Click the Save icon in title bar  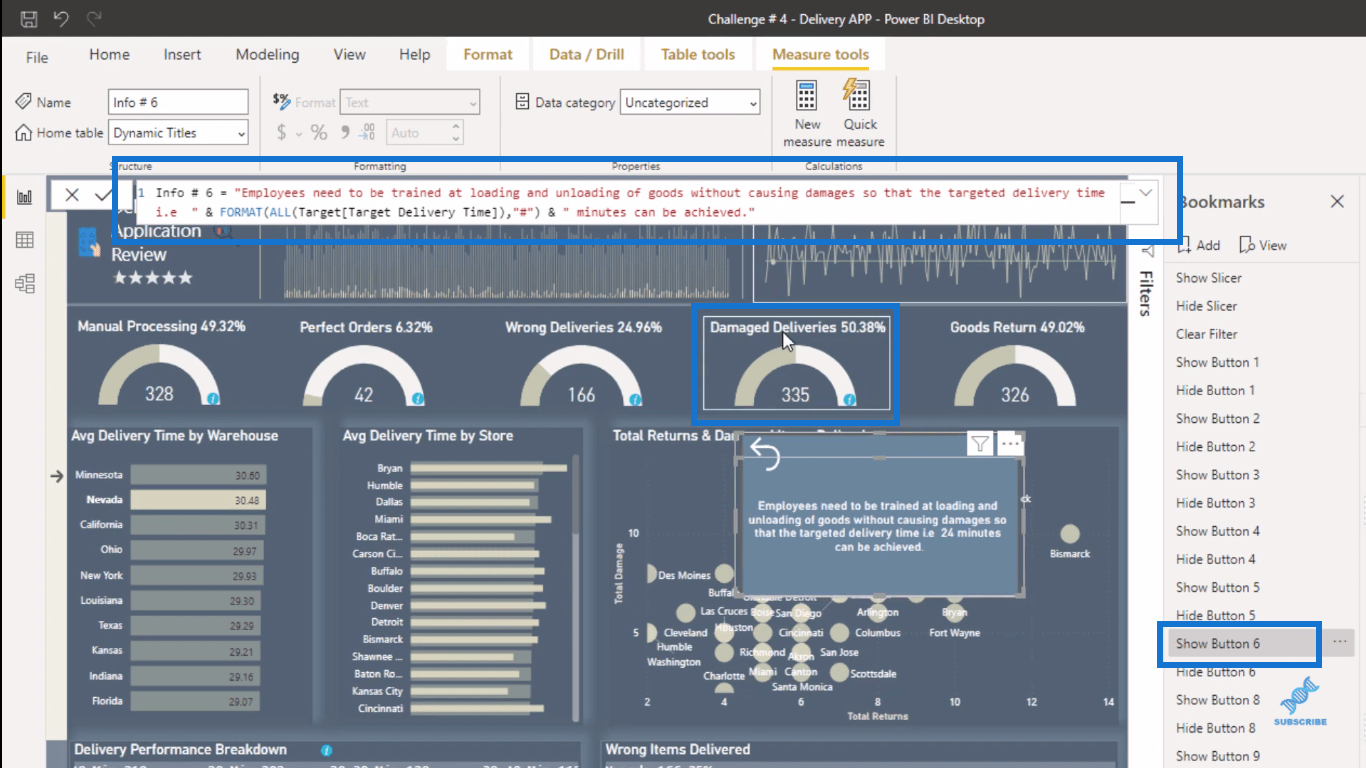click(29, 19)
